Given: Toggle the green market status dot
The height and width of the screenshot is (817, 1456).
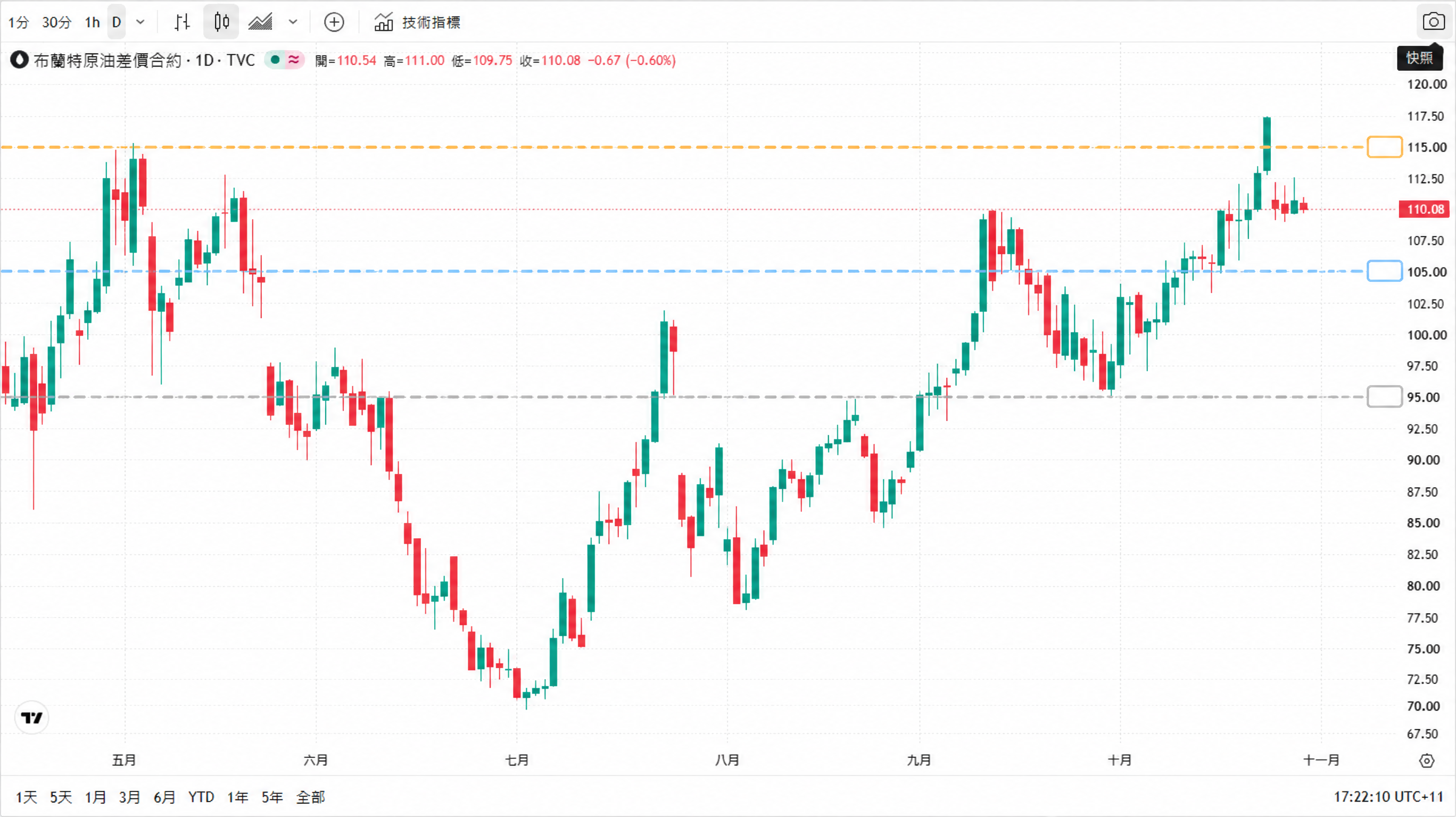Looking at the screenshot, I should tap(275, 60).
